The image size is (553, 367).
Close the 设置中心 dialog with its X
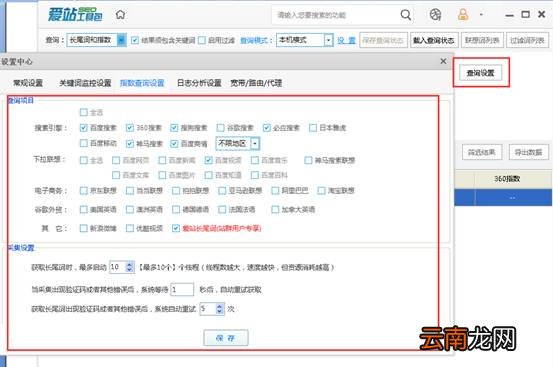(x=443, y=61)
